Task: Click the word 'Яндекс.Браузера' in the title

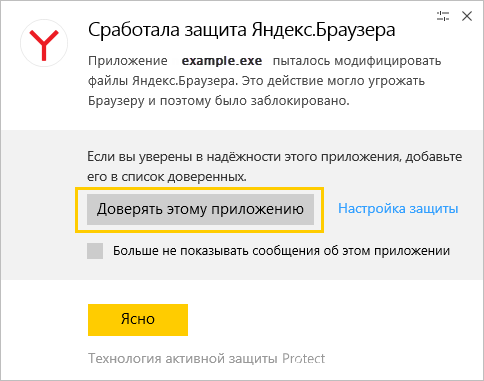Action: click(323, 30)
